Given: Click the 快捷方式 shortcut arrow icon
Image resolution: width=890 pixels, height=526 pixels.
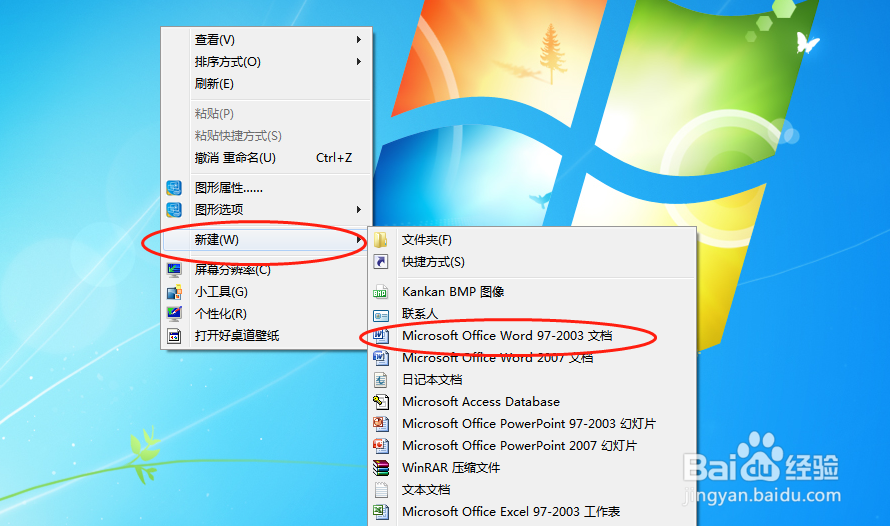Looking at the screenshot, I should tap(381, 262).
